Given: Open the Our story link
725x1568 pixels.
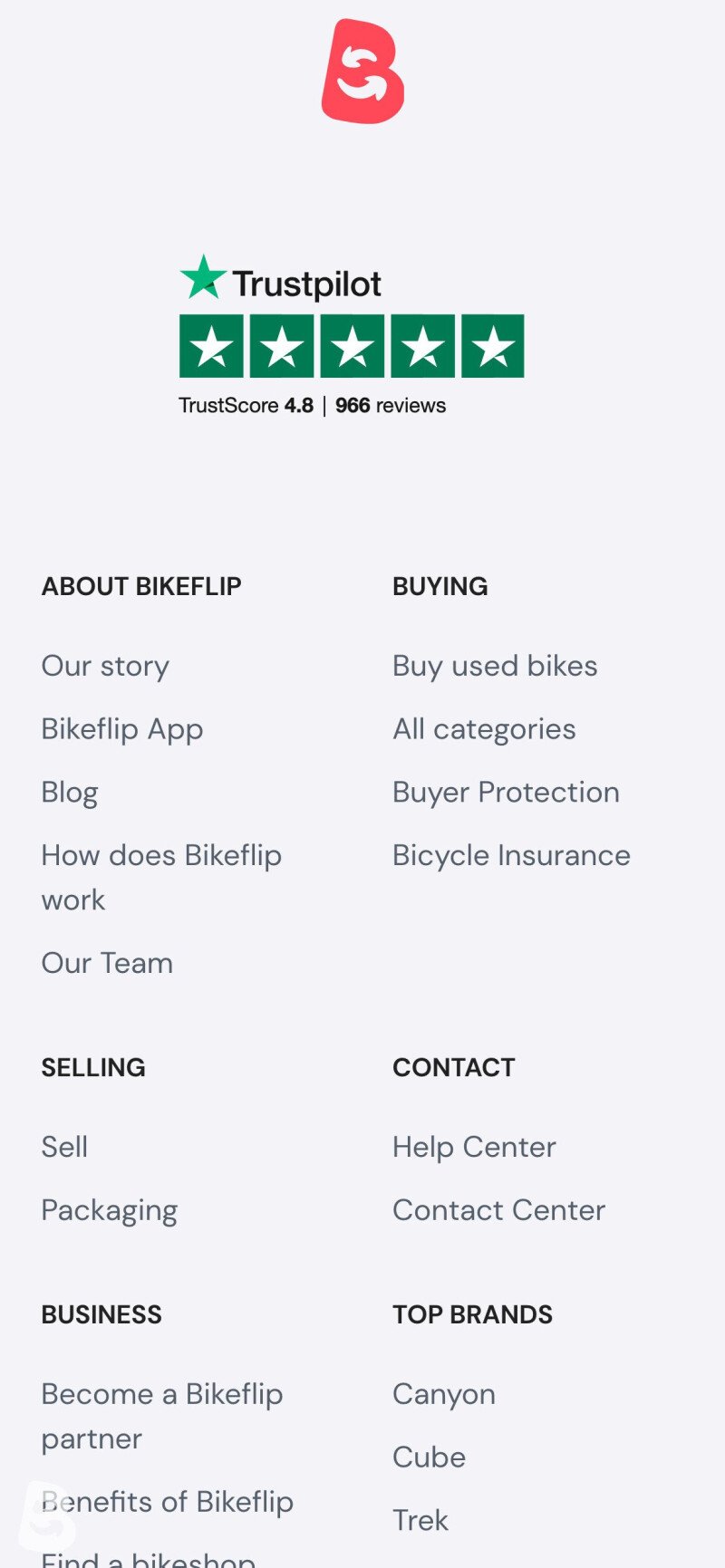Looking at the screenshot, I should 105,666.
